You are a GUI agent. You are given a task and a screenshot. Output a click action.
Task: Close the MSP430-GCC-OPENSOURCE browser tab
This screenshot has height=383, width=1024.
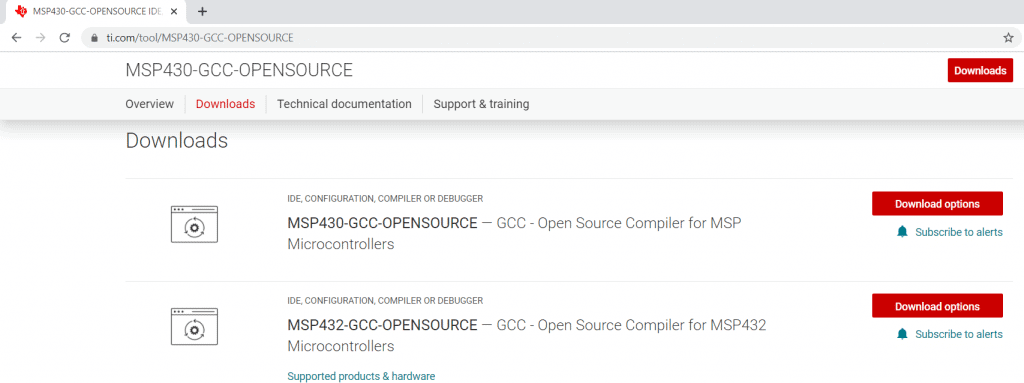click(174, 12)
